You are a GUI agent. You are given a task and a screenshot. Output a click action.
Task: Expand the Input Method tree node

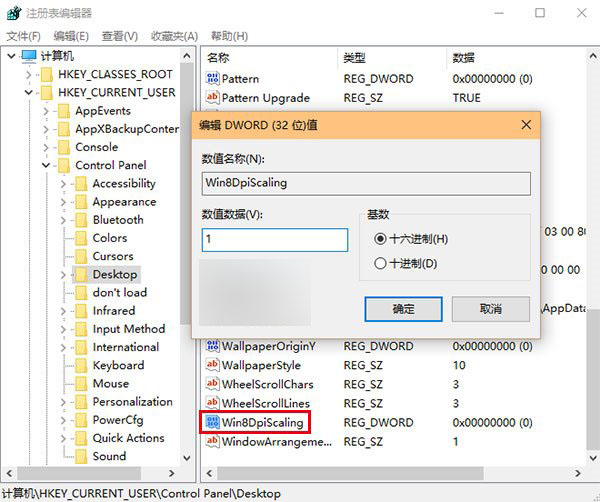pos(63,329)
